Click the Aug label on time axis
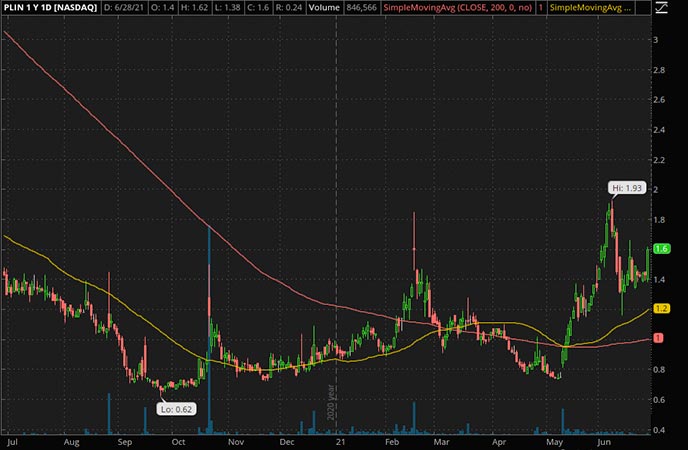688x450 pixels. point(72,442)
